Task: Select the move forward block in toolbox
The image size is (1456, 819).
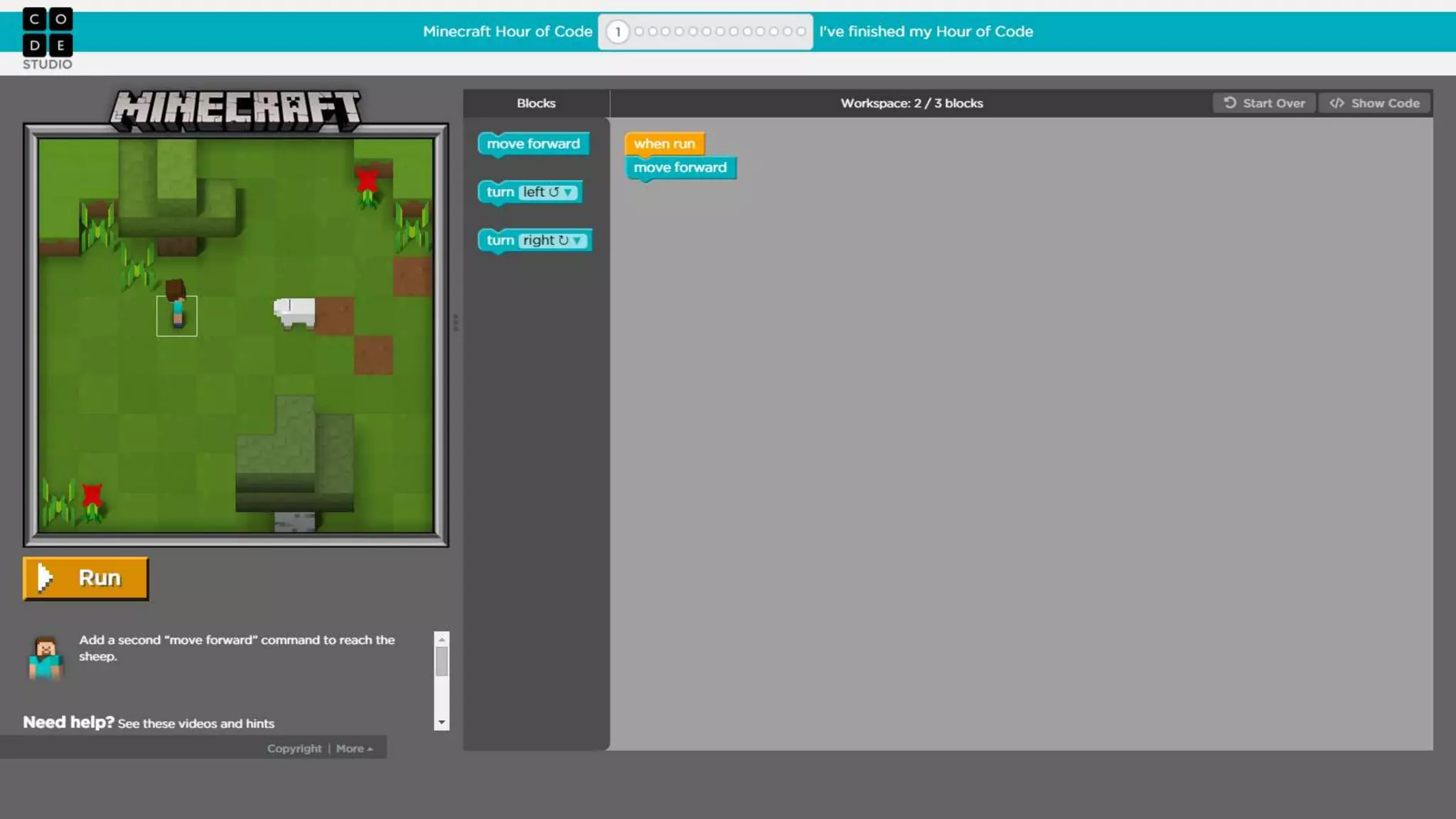Action: tap(533, 144)
